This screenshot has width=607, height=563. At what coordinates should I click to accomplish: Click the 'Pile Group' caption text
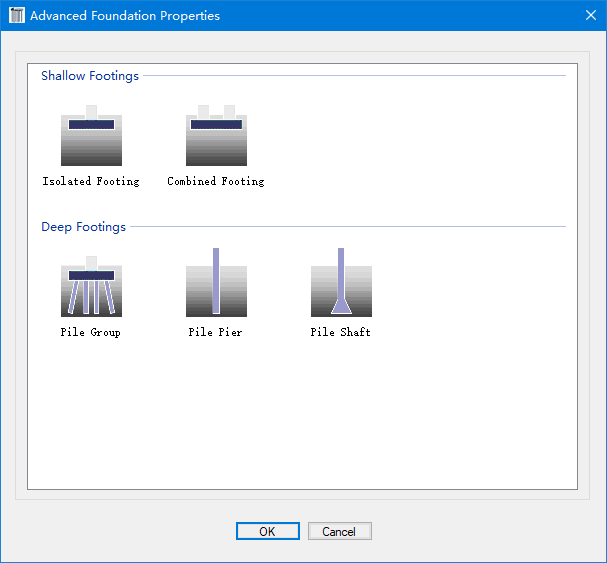[x=91, y=332]
